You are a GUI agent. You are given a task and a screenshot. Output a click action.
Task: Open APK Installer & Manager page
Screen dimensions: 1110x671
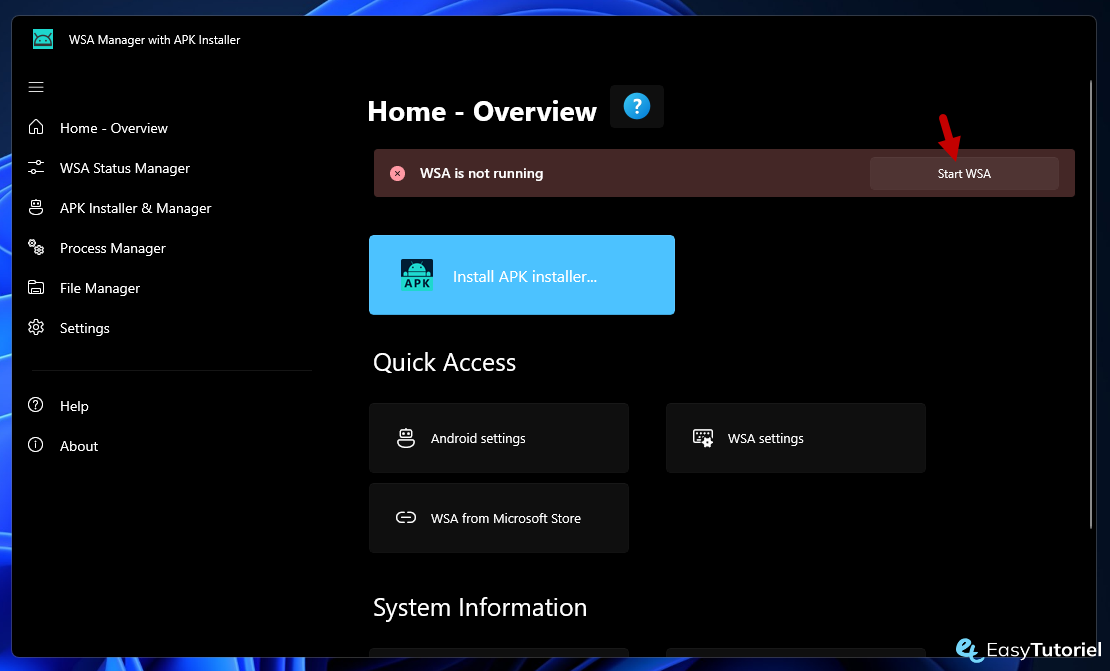click(x=136, y=208)
